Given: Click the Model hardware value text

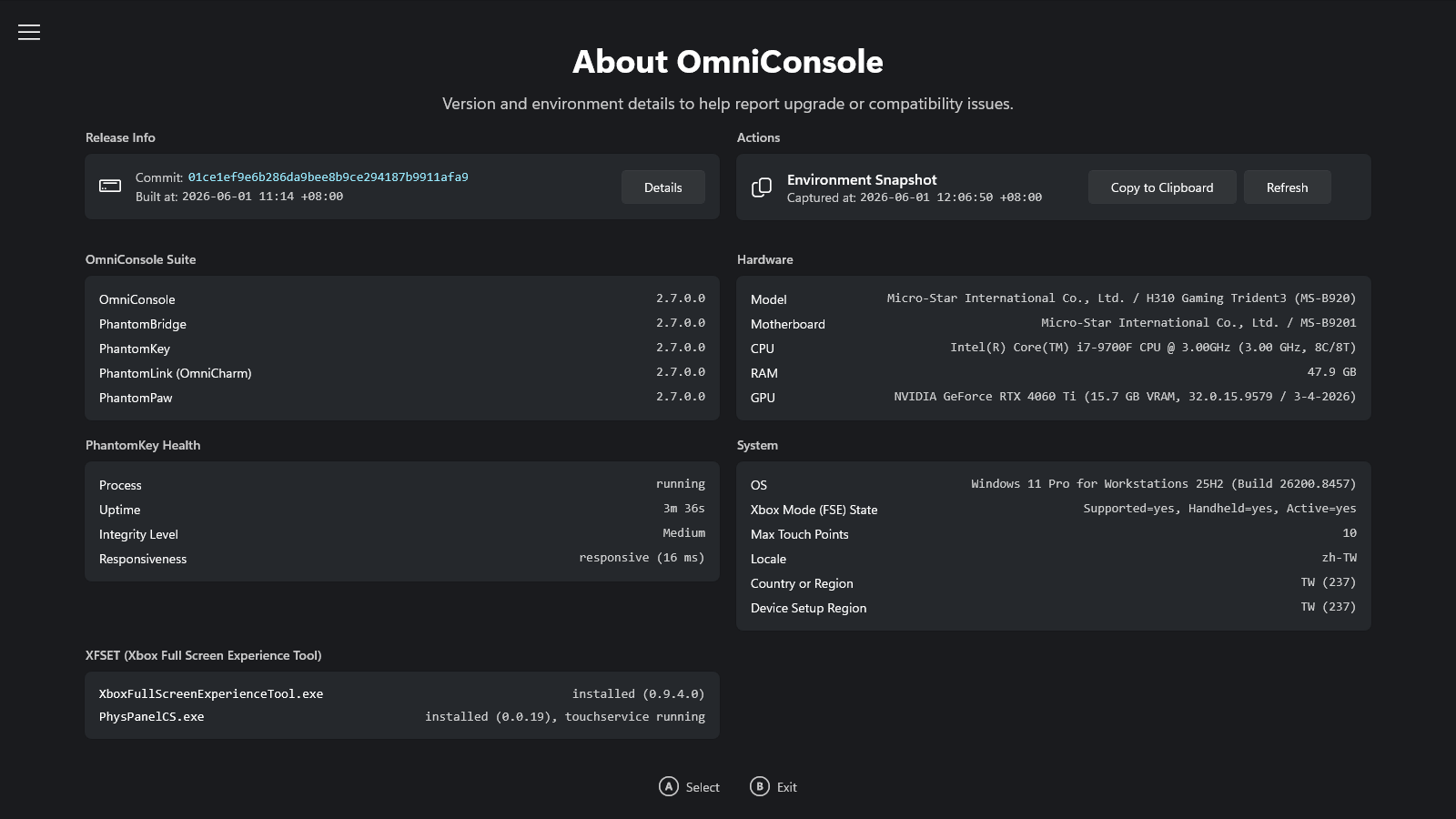Looking at the screenshot, I should 1122,298.
